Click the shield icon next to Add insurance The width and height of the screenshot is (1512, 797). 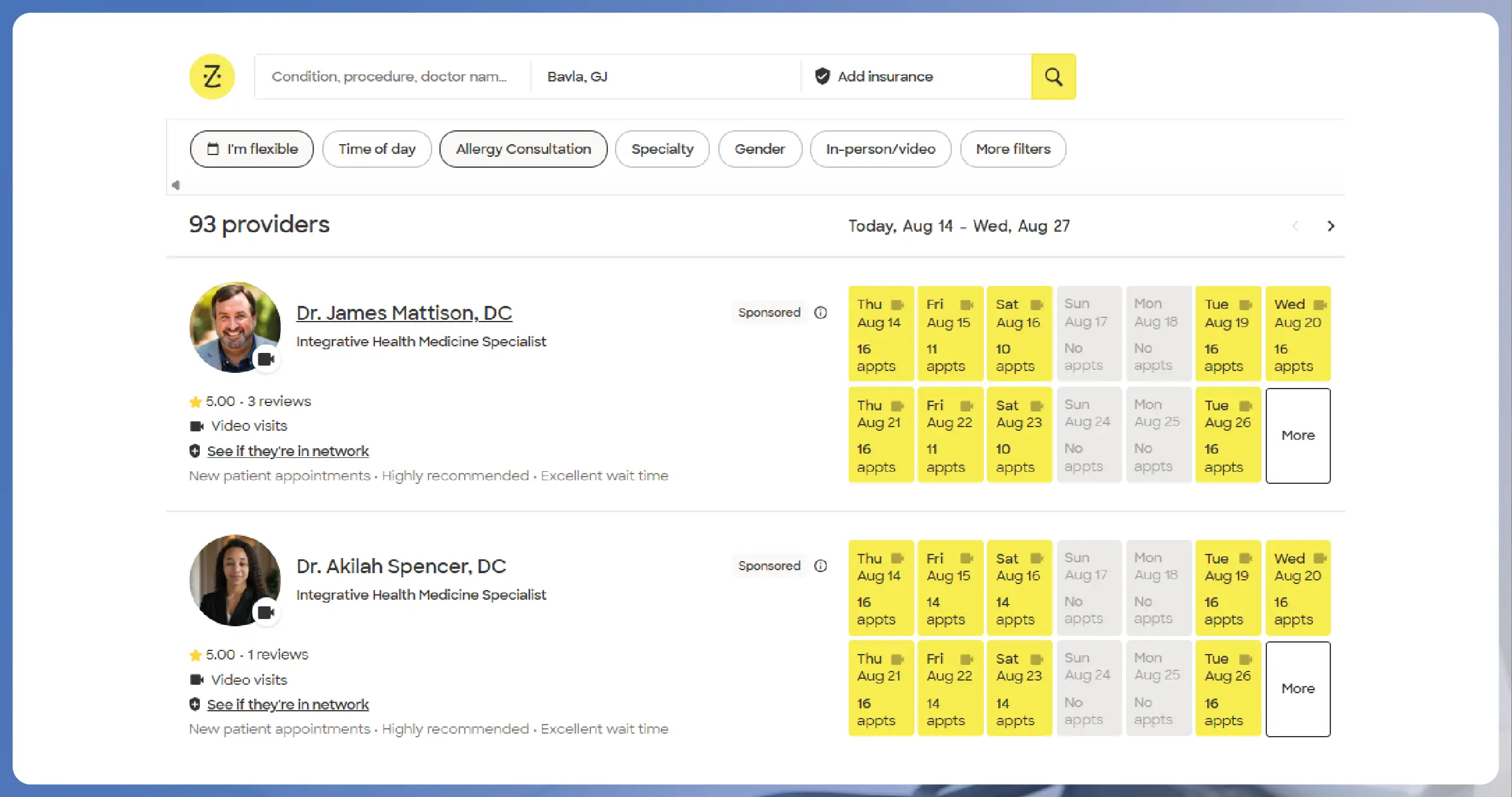click(822, 76)
